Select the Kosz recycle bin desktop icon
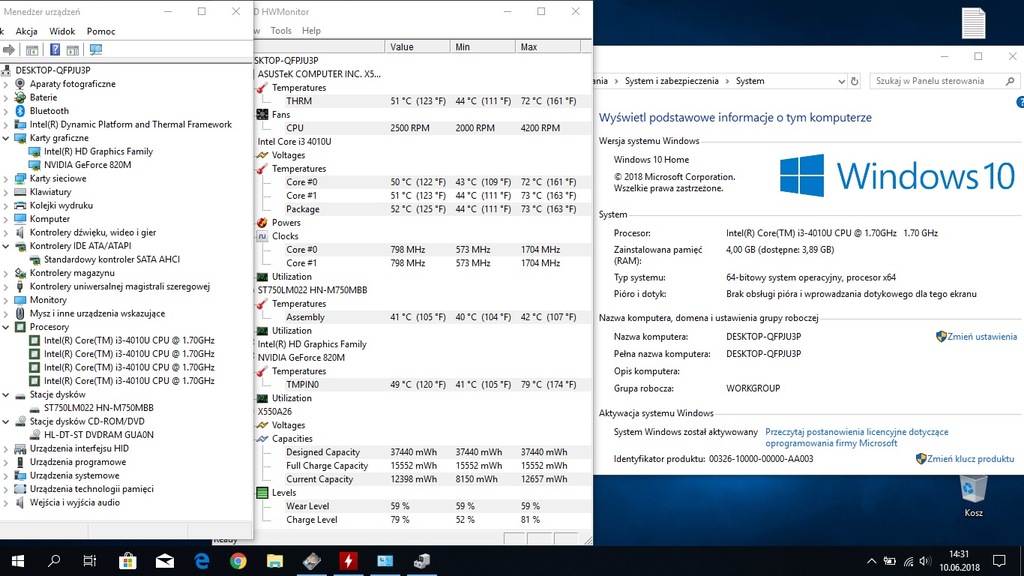This screenshot has height=576, width=1024. (x=973, y=496)
